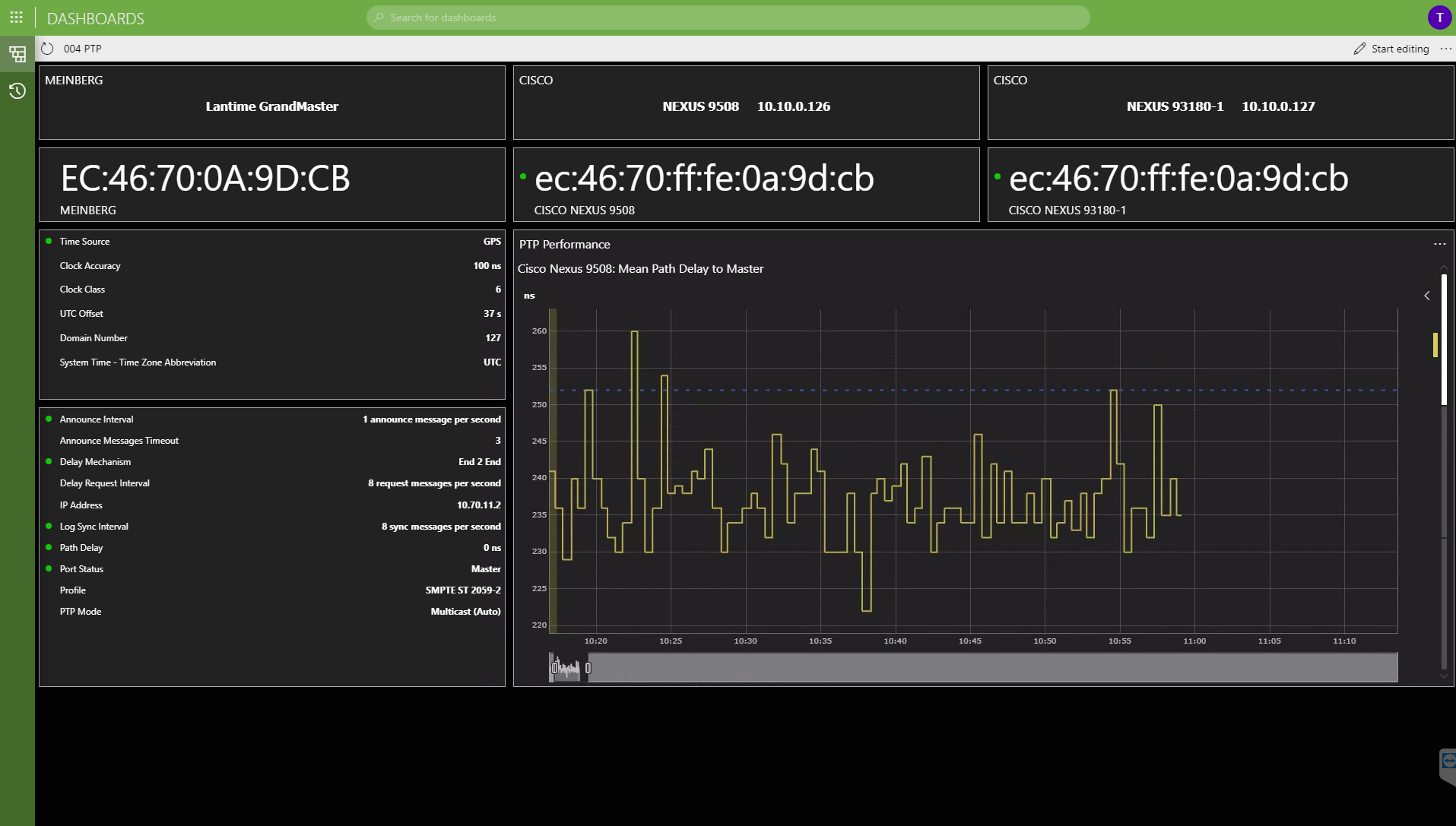Open the dashboards tree sidebar icon
This screenshot has height=826, width=1456.
click(17, 54)
